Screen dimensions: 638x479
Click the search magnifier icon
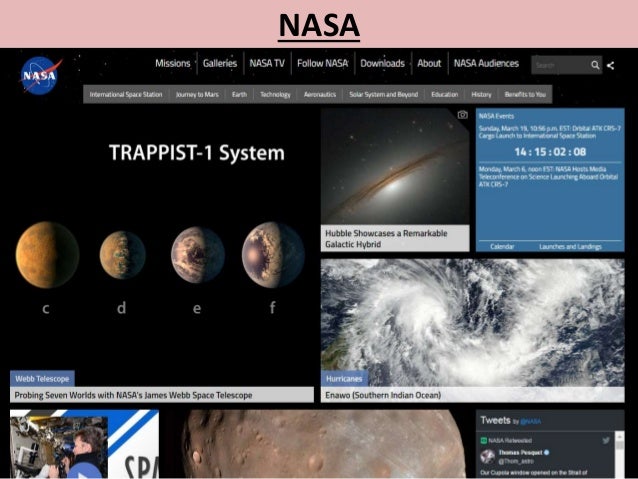click(595, 65)
